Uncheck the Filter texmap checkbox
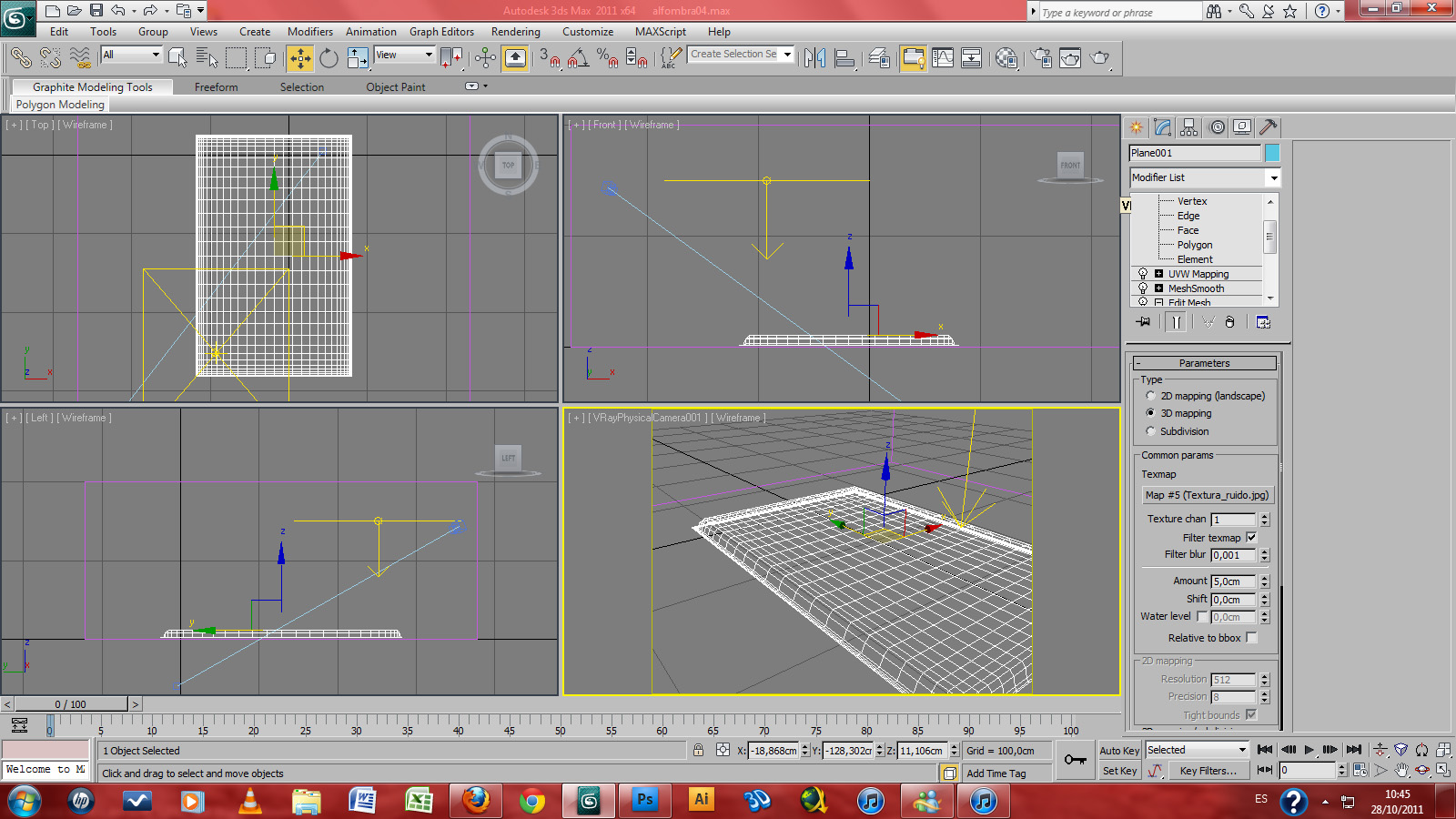Viewport: 1456px width, 819px height. point(1252,537)
